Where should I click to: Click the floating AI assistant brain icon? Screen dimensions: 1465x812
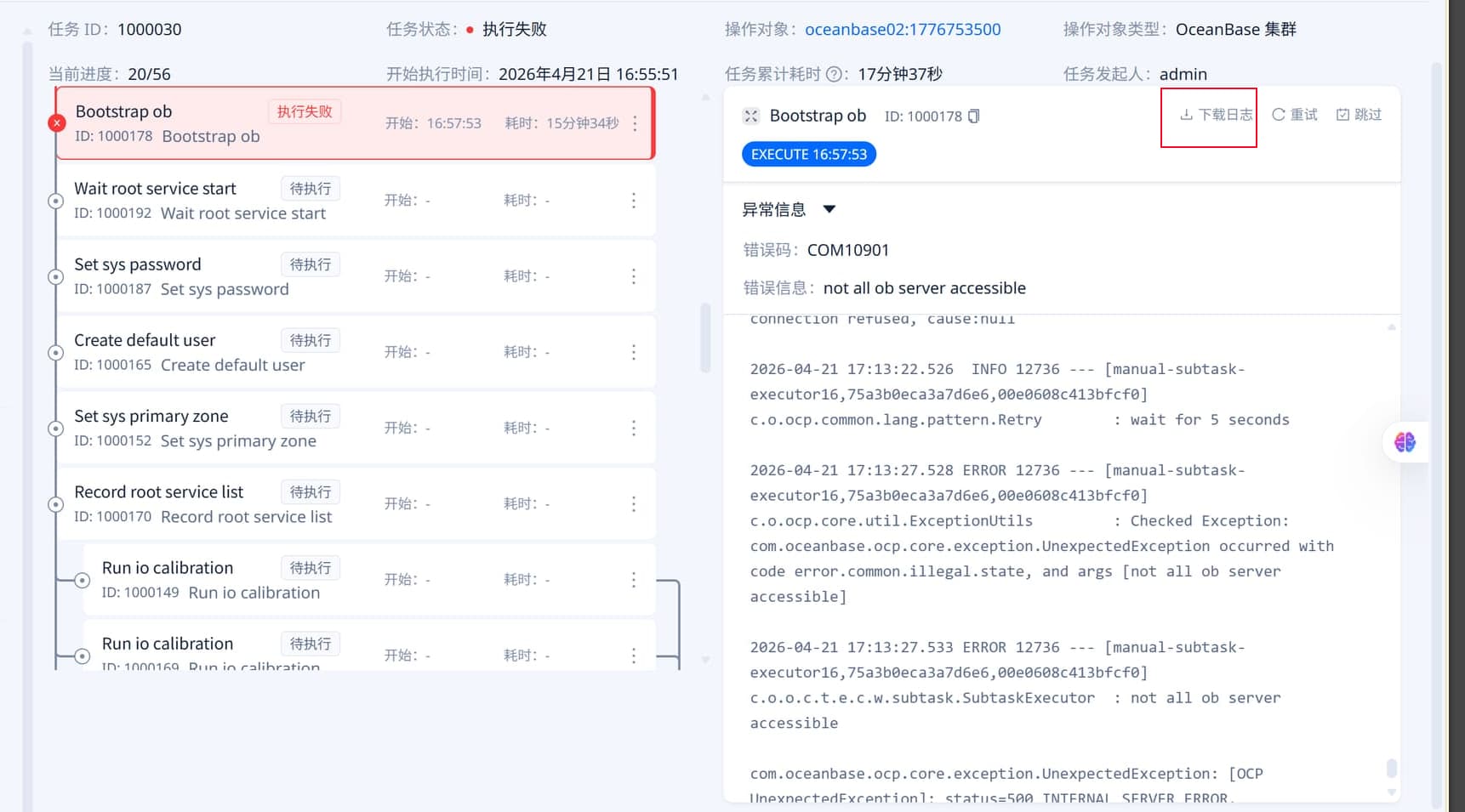click(x=1405, y=442)
